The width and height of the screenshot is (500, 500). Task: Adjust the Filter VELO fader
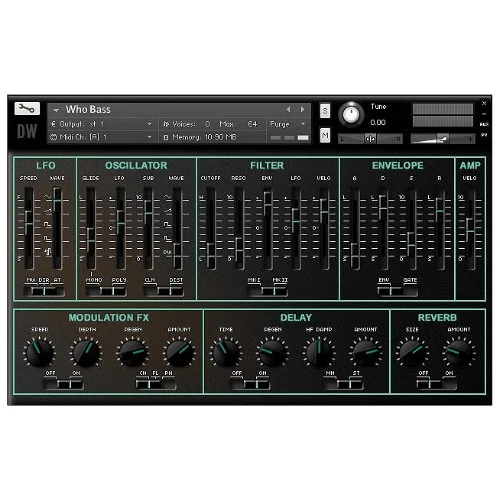pos(324,212)
